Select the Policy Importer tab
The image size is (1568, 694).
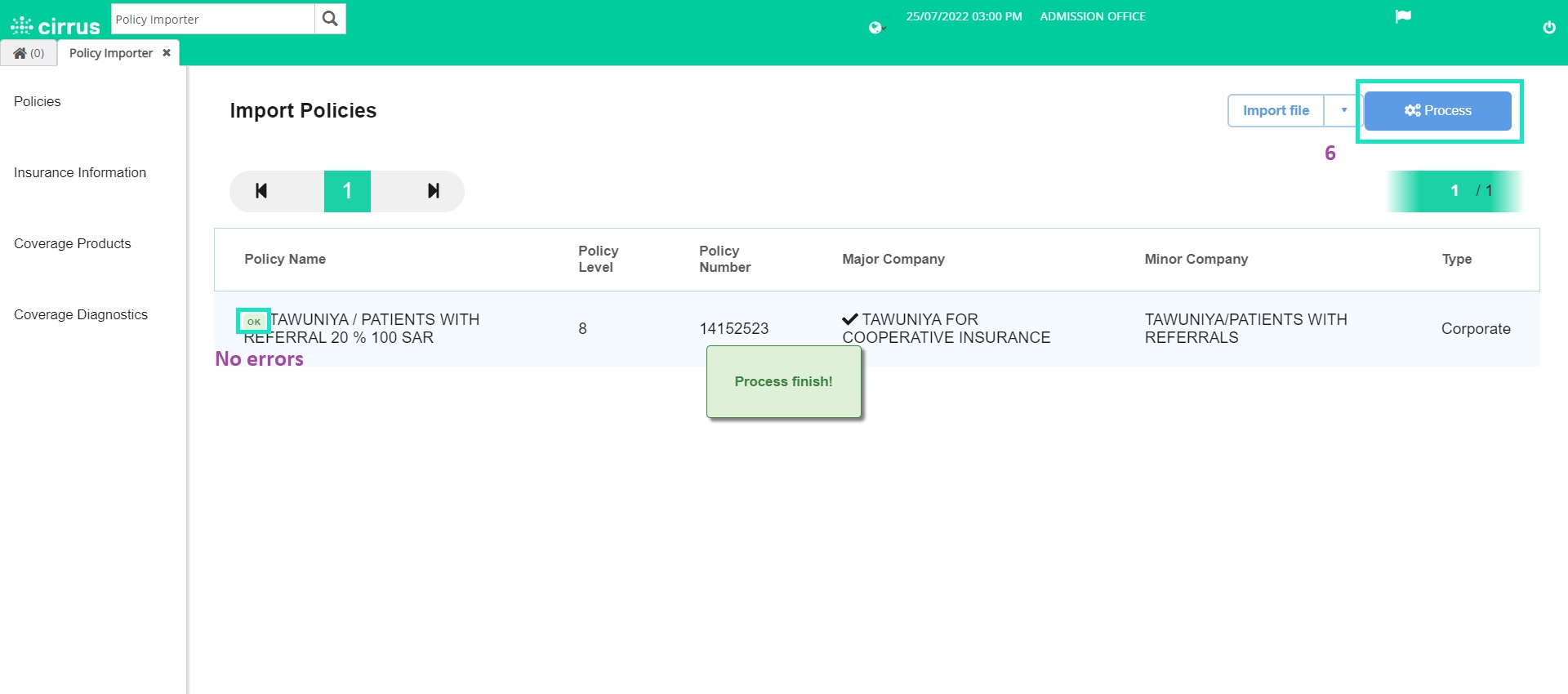(x=111, y=53)
